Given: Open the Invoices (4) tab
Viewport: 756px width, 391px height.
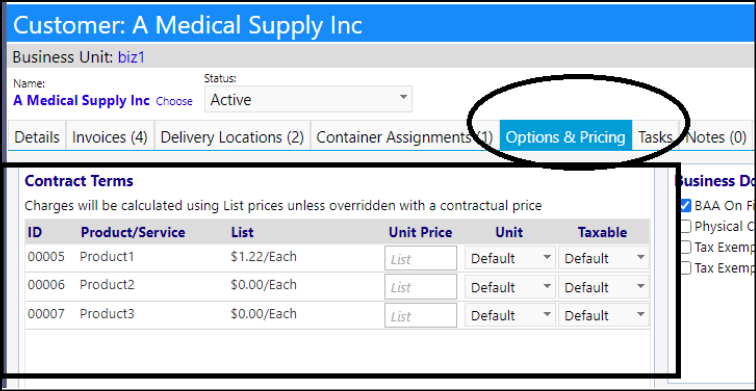Looking at the screenshot, I should click(x=109, y=137).
